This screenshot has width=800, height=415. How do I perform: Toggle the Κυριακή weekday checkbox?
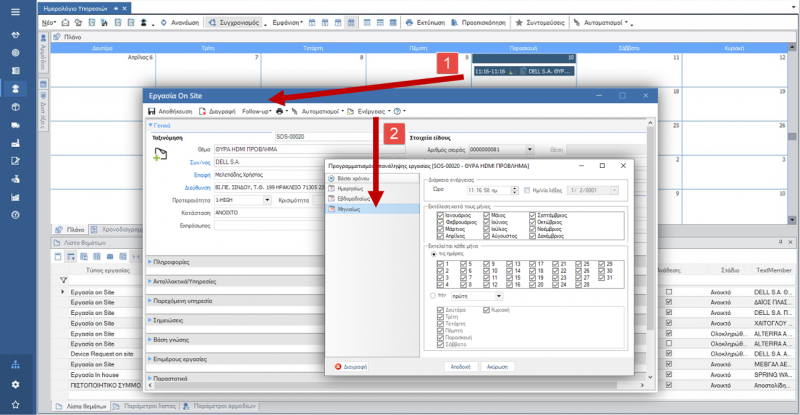[486, 310]
